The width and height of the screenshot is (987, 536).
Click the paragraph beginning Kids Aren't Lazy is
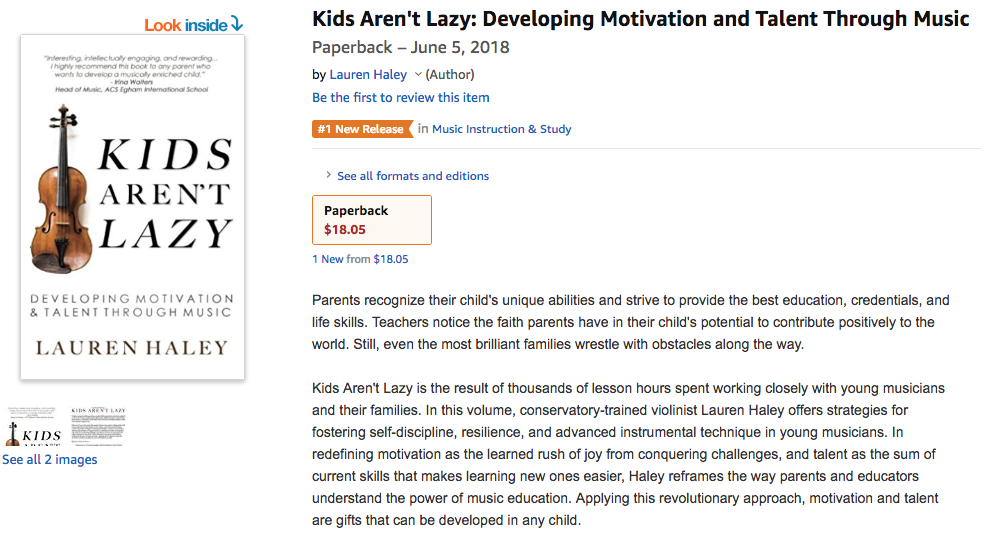click(x=630, y=454)
